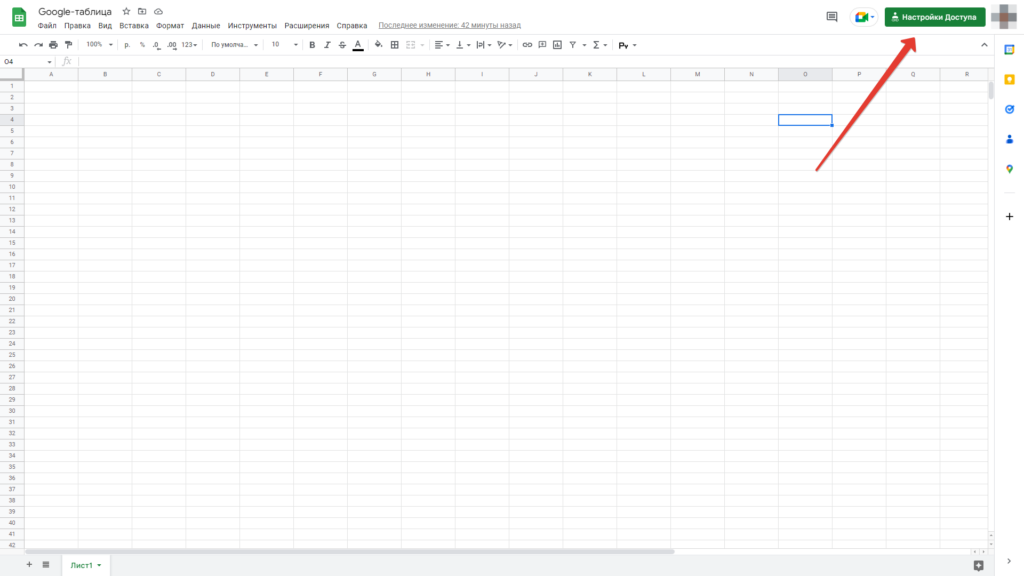Viewport: 1024px width, 576px height.
Task: Click the undo arrow icon
Action: (x=23, y=45)
